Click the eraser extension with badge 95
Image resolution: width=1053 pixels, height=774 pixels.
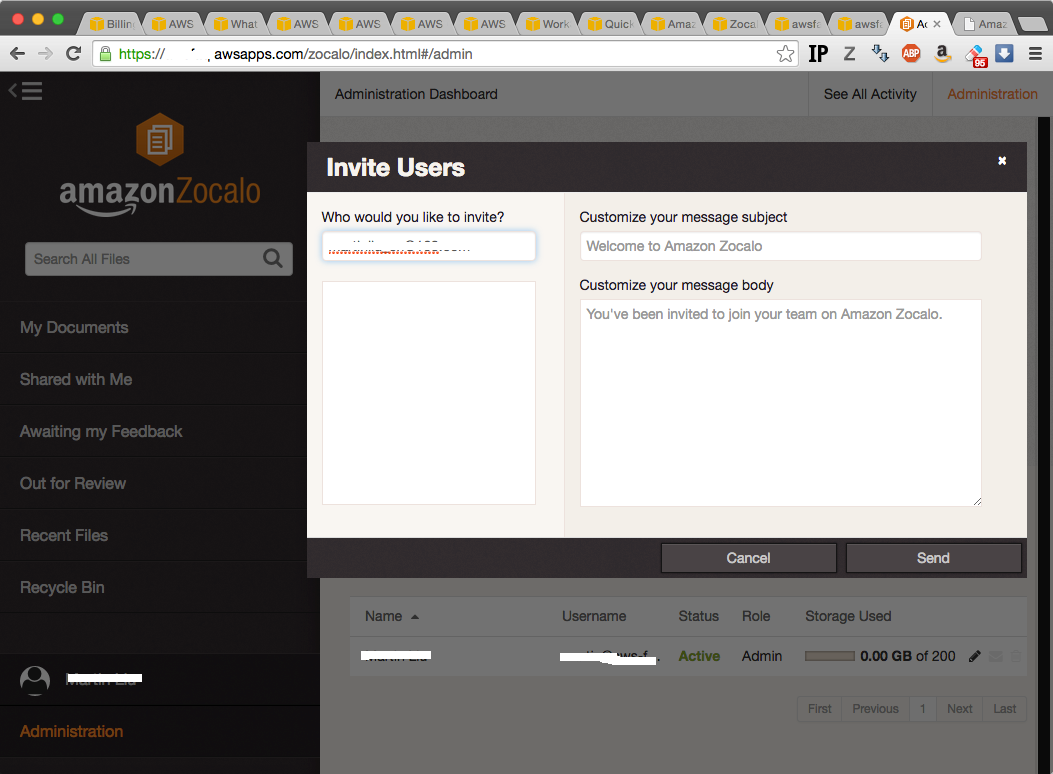(x=975, y=55)
